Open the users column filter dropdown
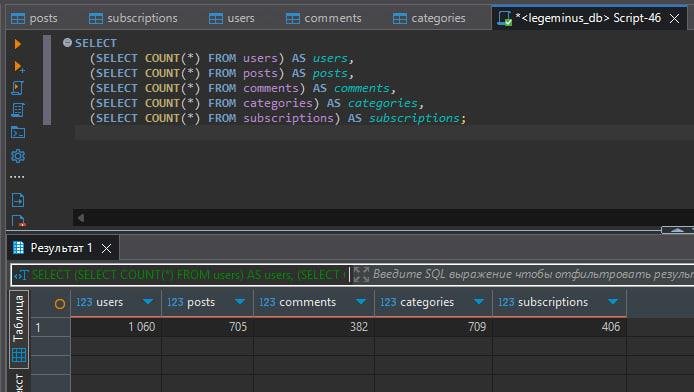Viewport: 694px width, 392px height. (x=148, y=302)
